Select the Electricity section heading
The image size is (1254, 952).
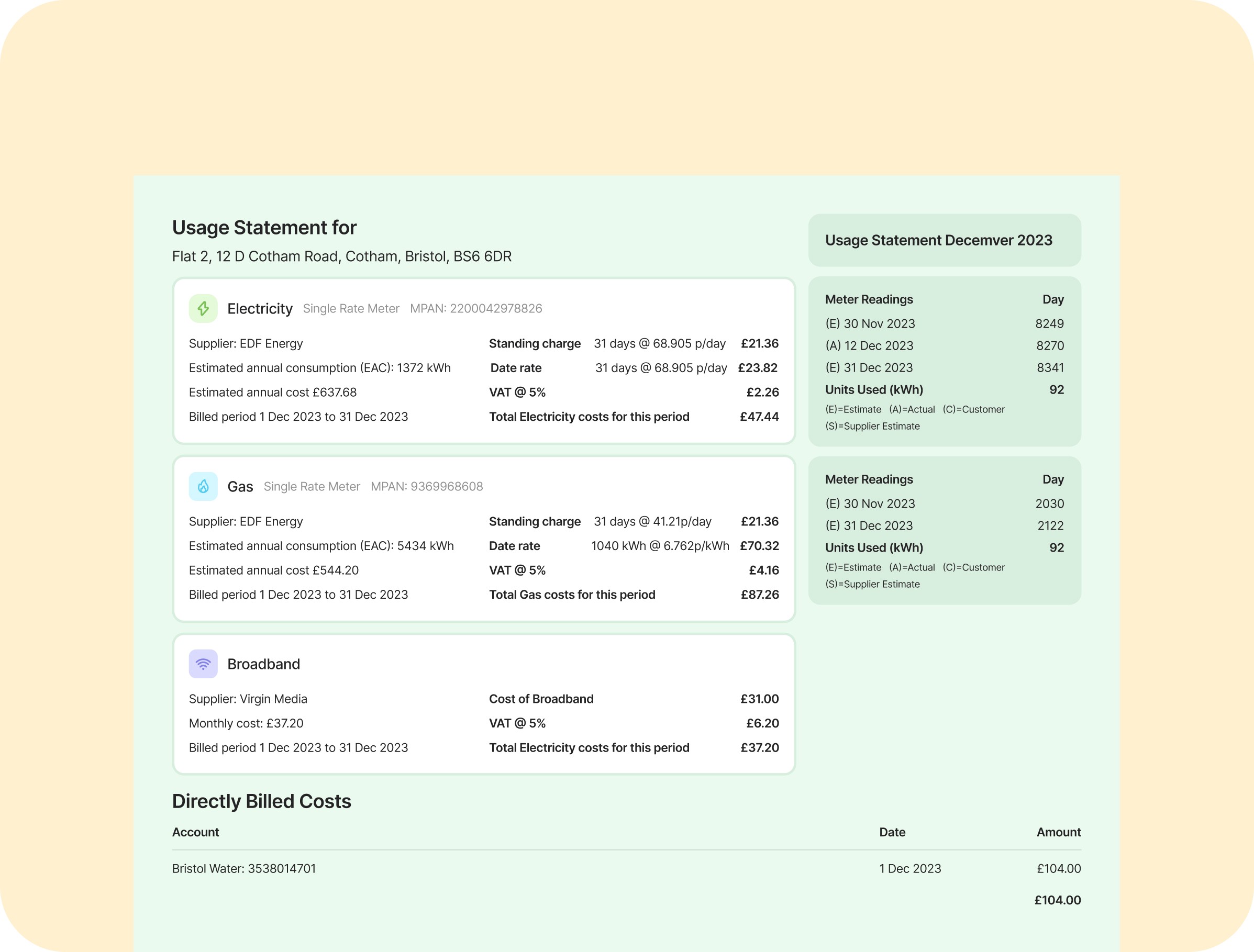coord(260,308)
